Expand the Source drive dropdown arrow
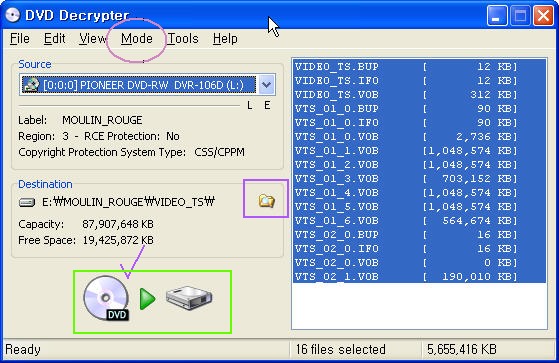The height and width of the screenshot is (363, 559). [267, 85]
